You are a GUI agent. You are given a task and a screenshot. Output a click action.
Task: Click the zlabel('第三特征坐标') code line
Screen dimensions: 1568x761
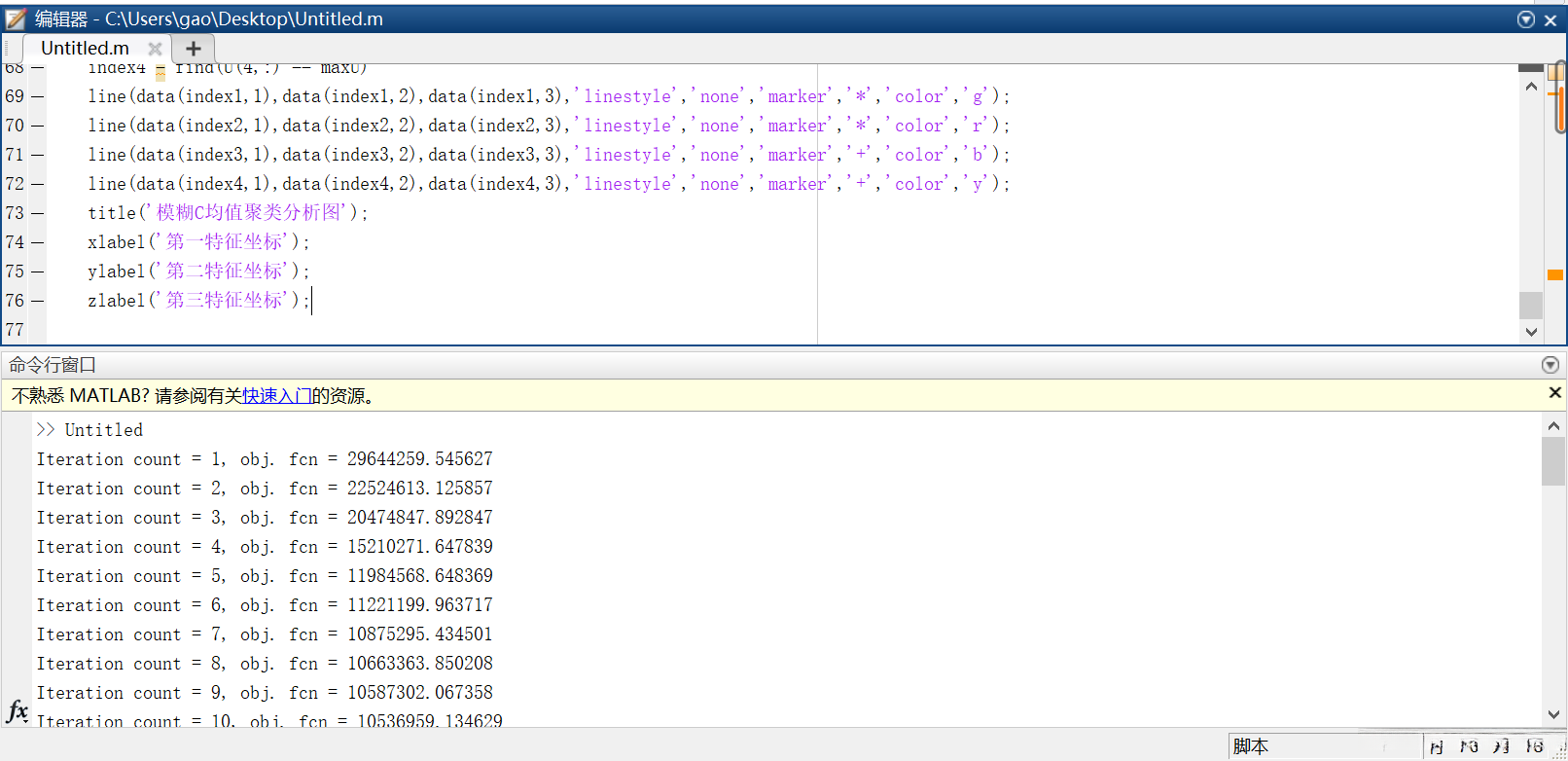(198, 301)
